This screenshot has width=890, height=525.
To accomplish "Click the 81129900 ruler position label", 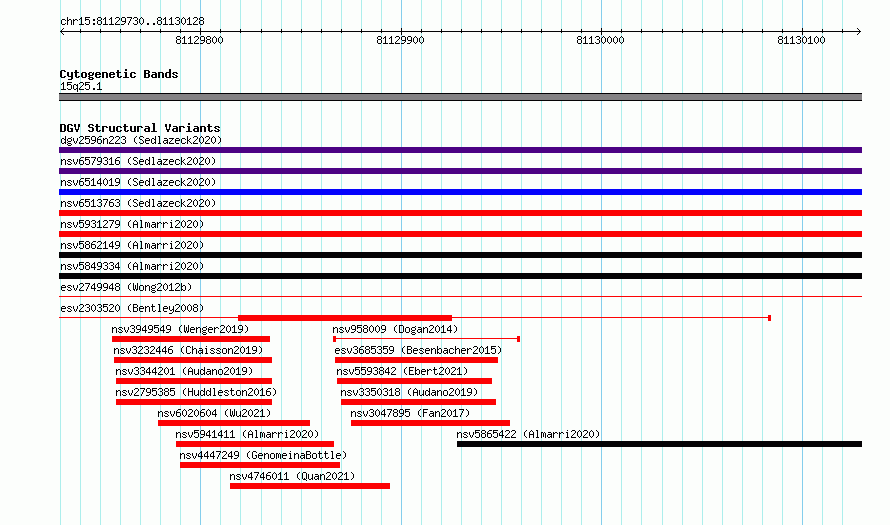I will click(x=400, y=40).
